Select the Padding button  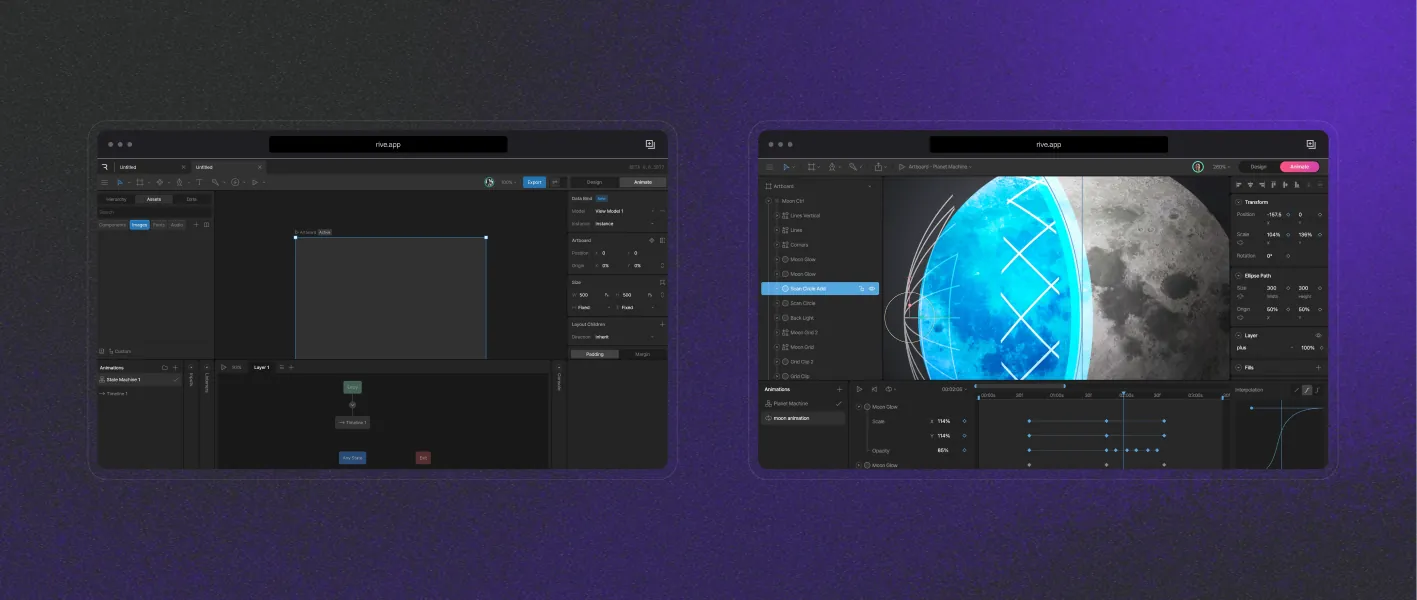(x=595, y=354)
